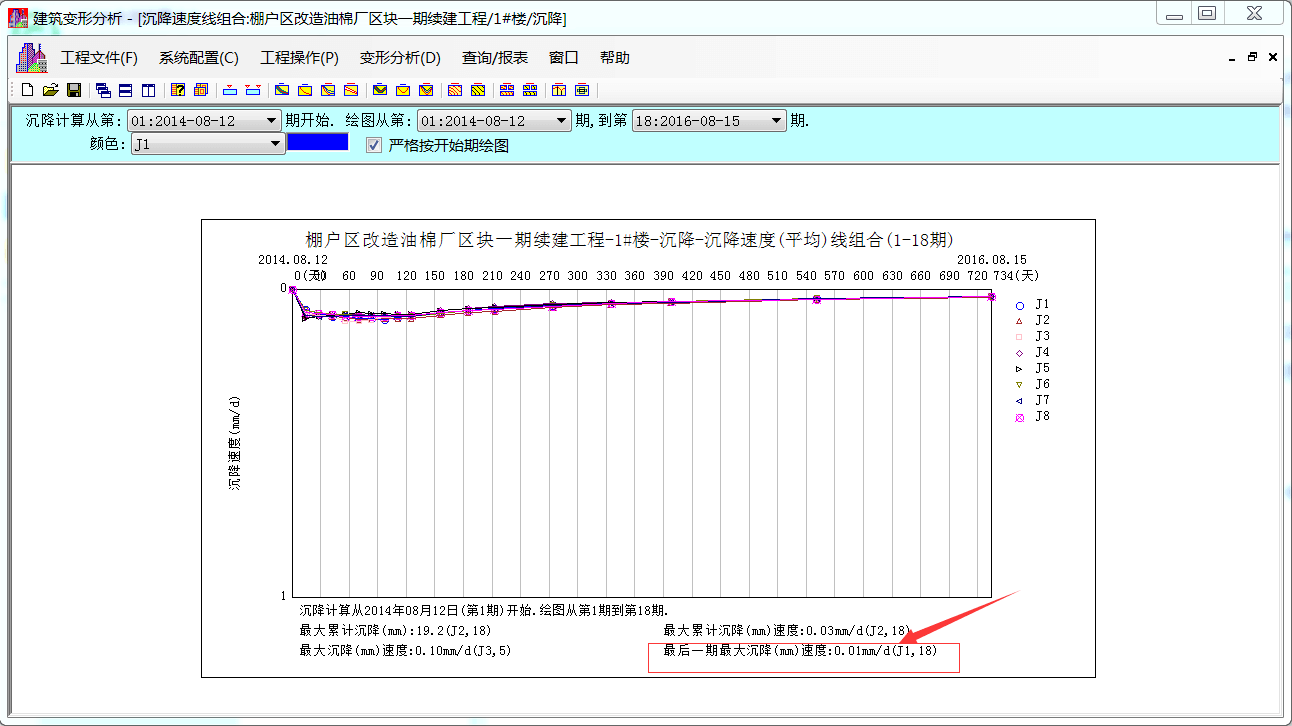
Task: Click the paired grid chart toolbar icon
Action: tap(507, 90)
